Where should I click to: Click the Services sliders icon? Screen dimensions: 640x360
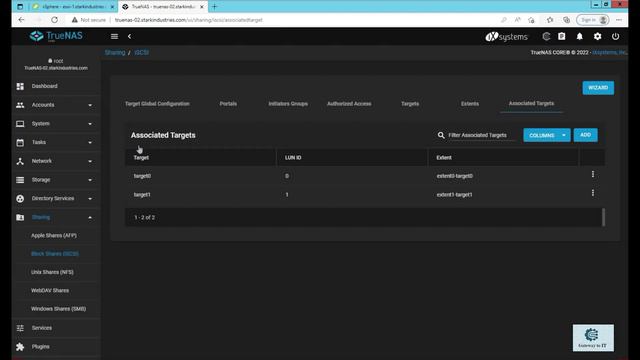point(20,328)
